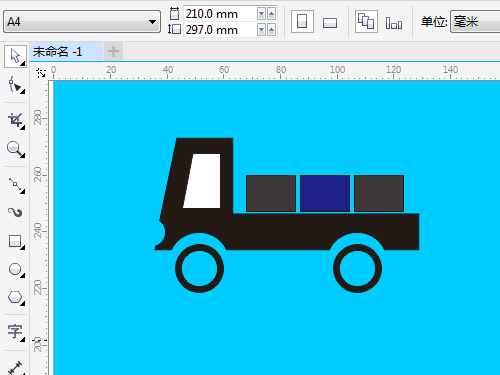Select the Freehand line tool

[15, 185]
